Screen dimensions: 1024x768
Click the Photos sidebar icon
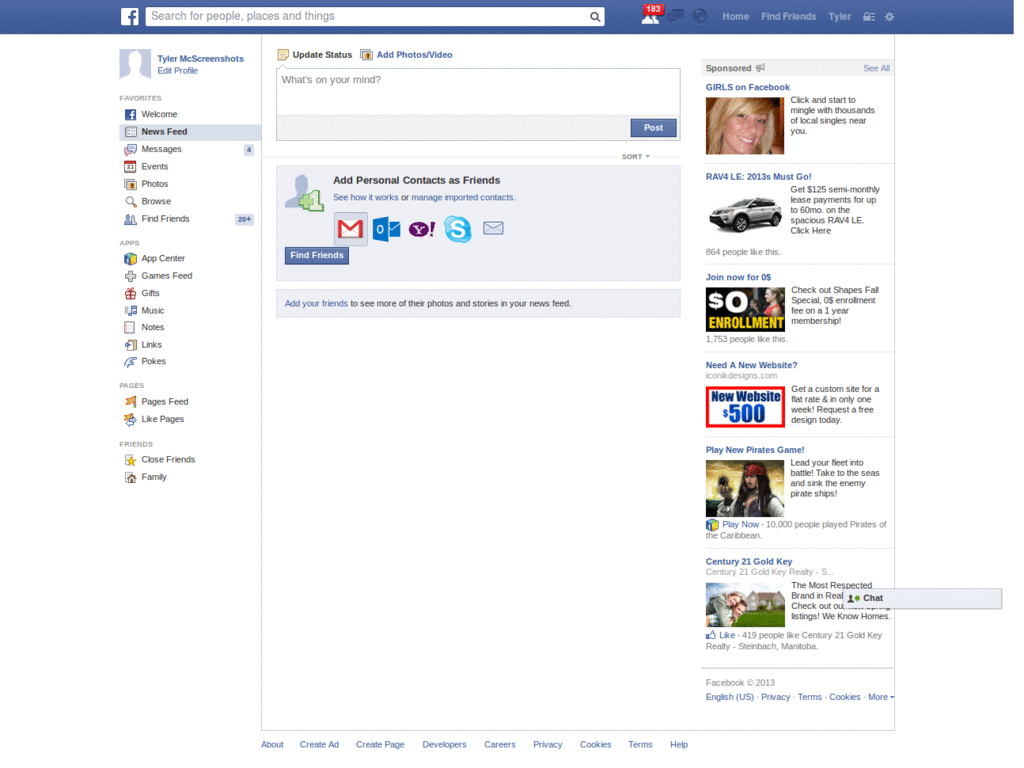(x=131, y=184)
